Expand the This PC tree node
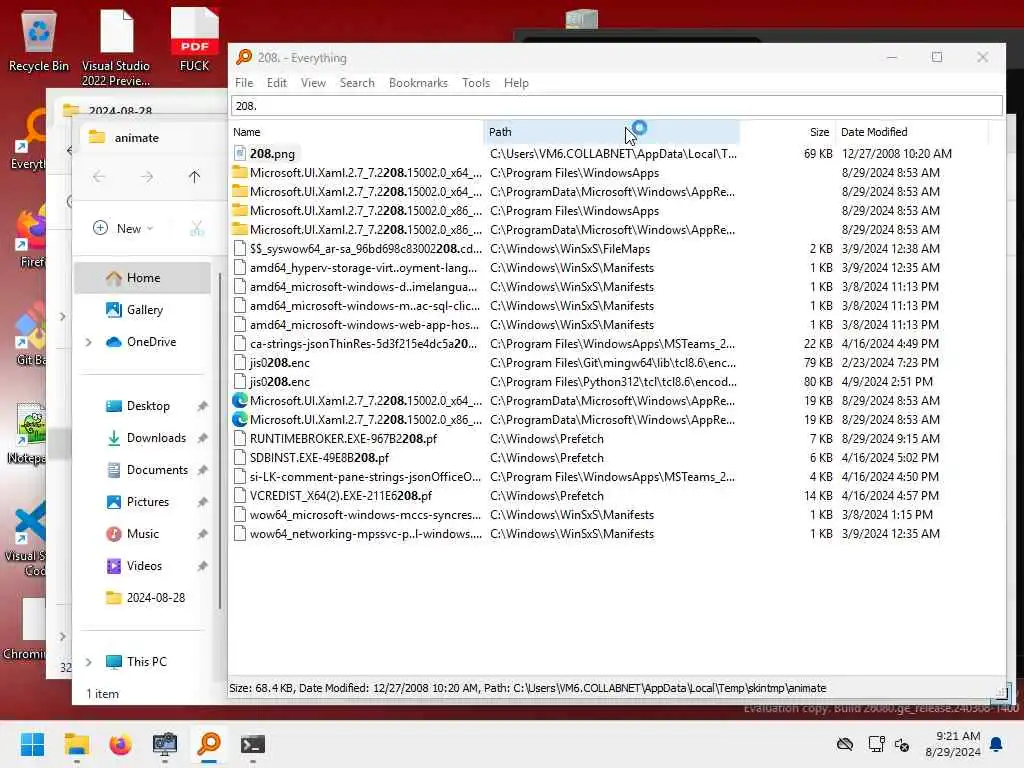 (88, 662)
